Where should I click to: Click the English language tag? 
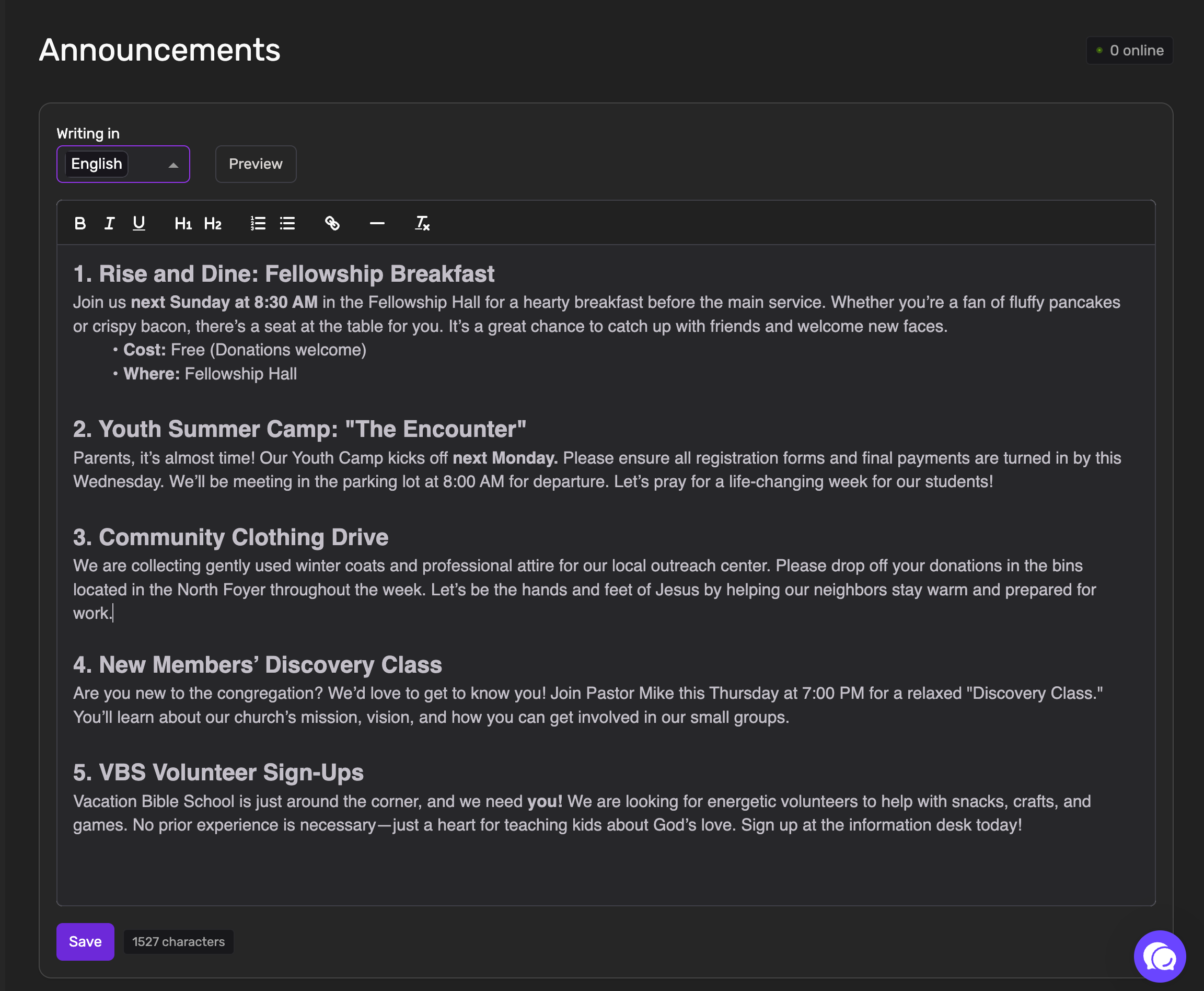(x=97, y=164)
